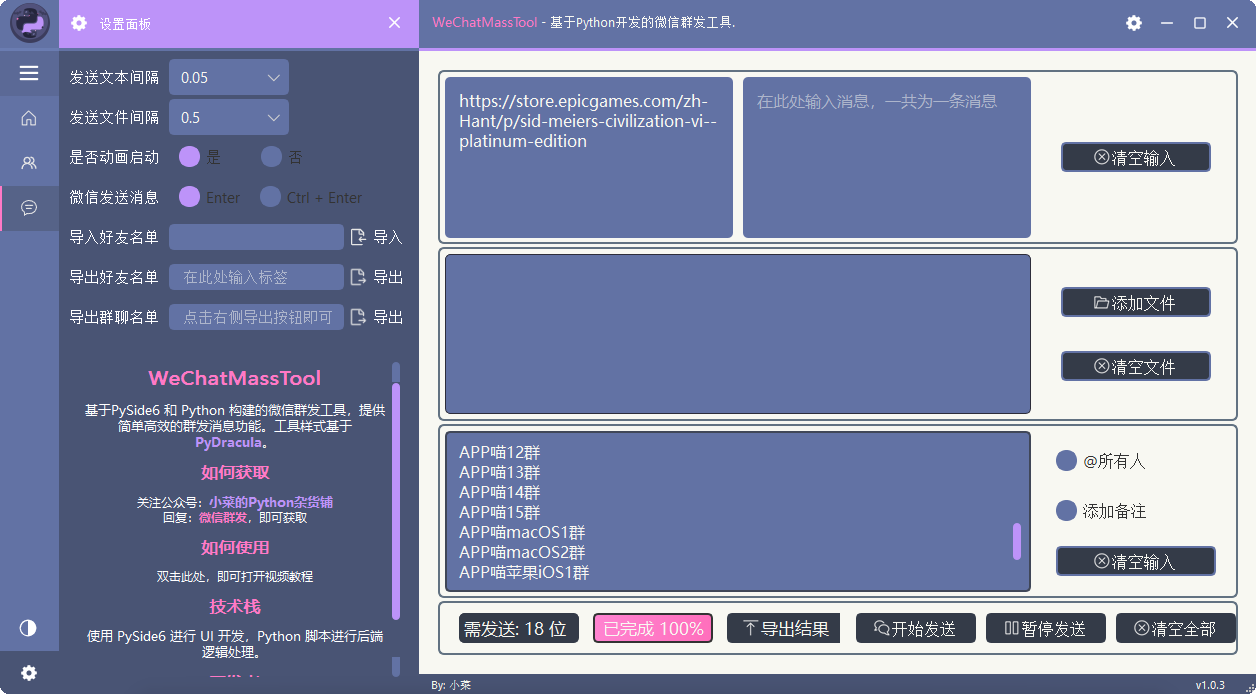1256x694 pixels.
Task: Click the 清空文件 button
Action: click(x=1136, y=366)
